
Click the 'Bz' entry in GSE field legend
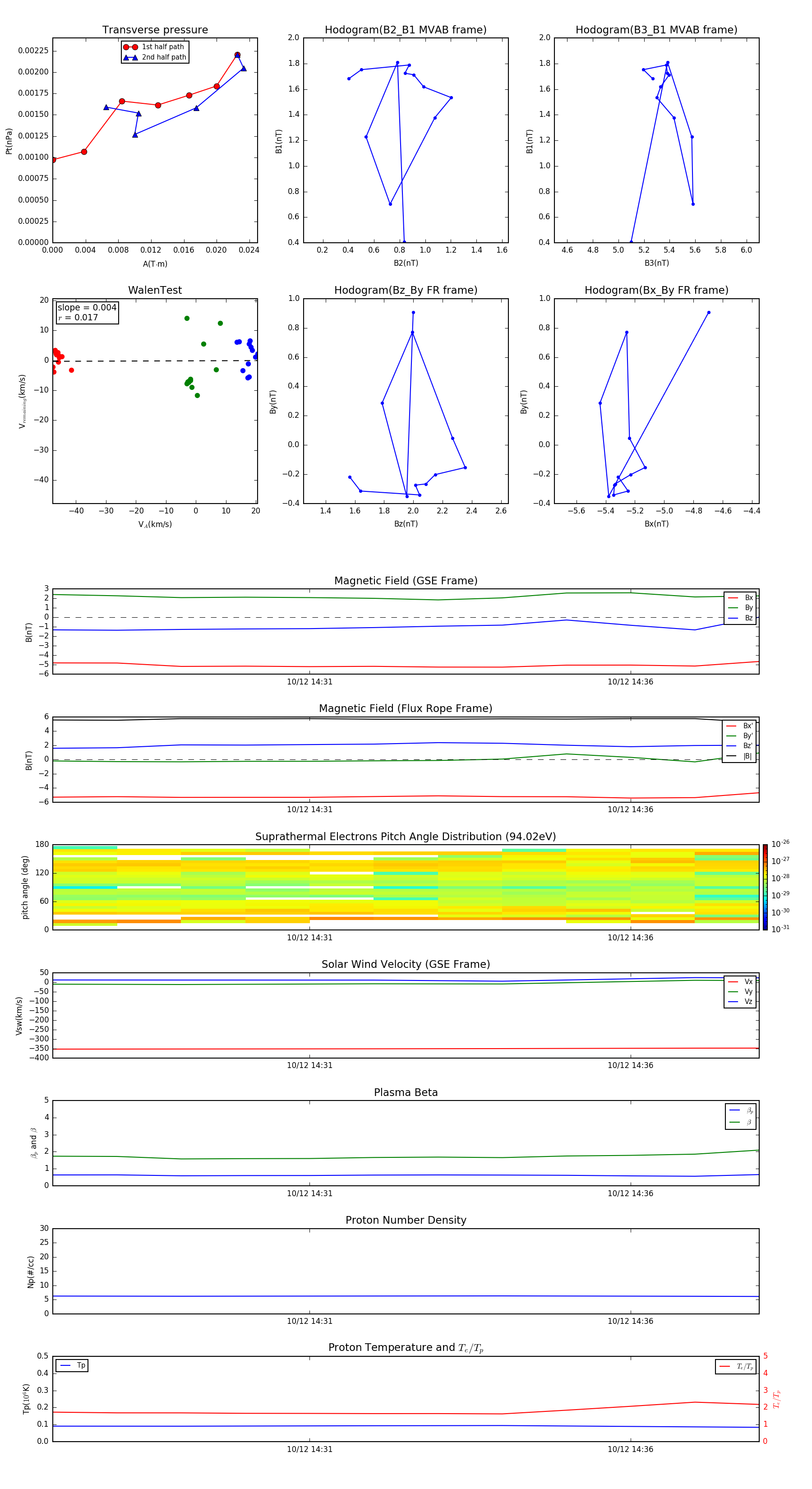[x=741, y=618]
